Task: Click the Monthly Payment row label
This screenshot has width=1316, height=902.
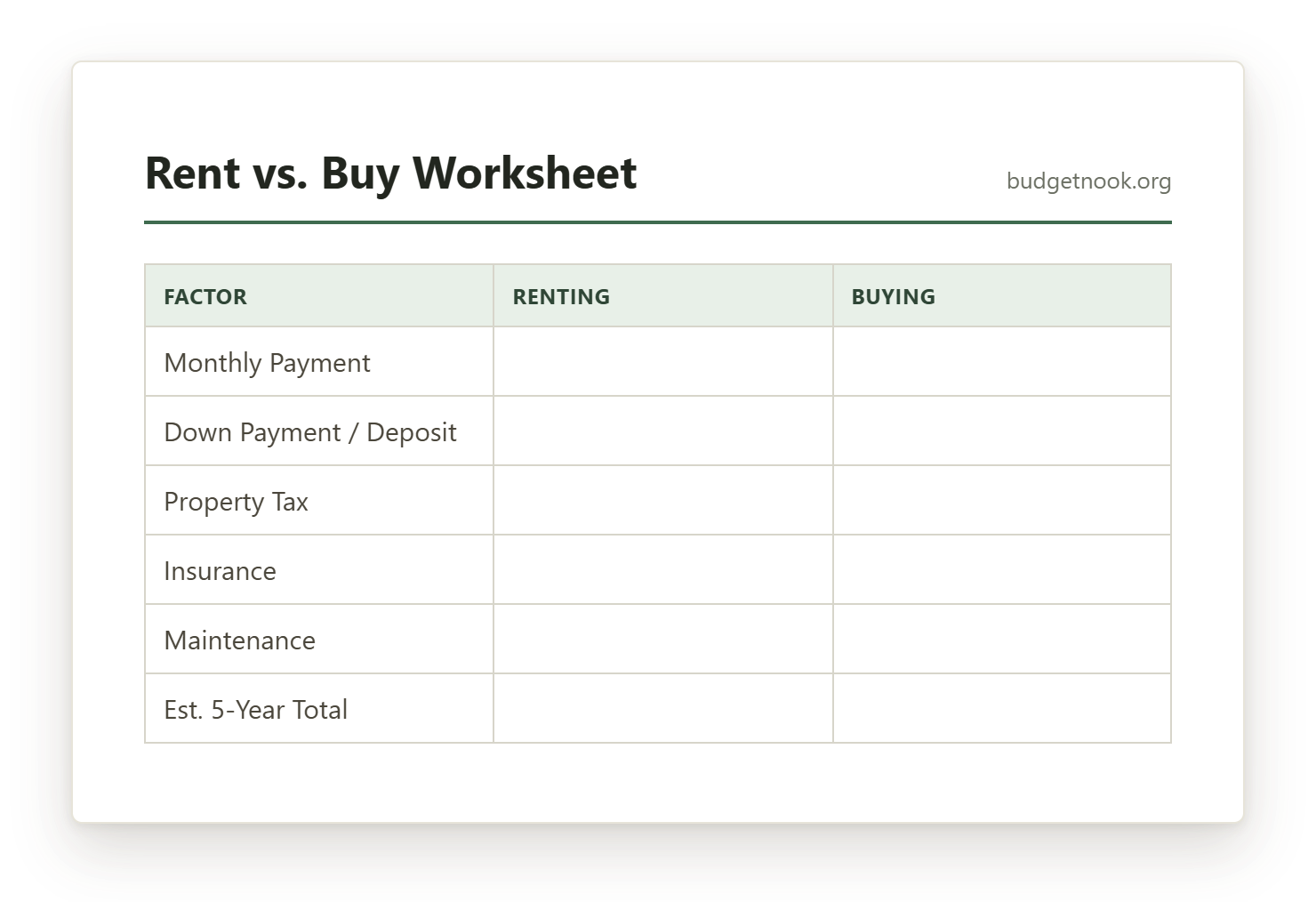Action: [267, 363]
